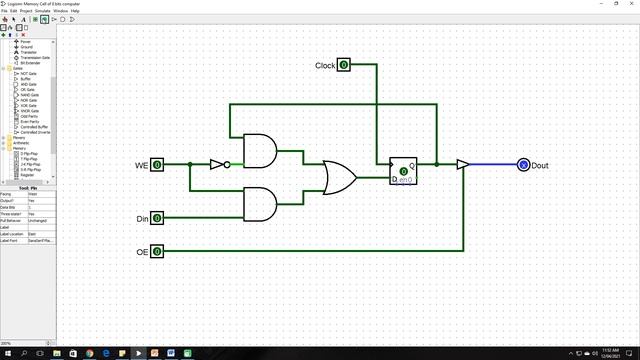Viewport: 640px width, 360px height.
Task: Click the zoom level stepper arrows
Action: tap(48, 343)
